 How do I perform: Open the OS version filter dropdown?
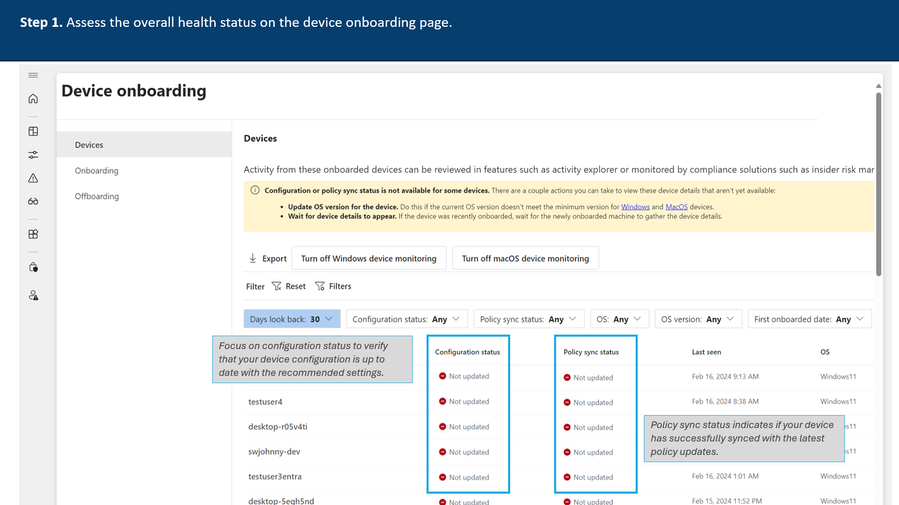pos(698,319)
